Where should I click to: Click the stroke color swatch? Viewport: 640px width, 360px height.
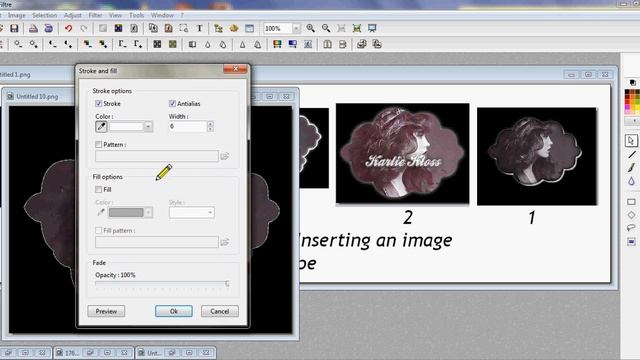[126, 127]
